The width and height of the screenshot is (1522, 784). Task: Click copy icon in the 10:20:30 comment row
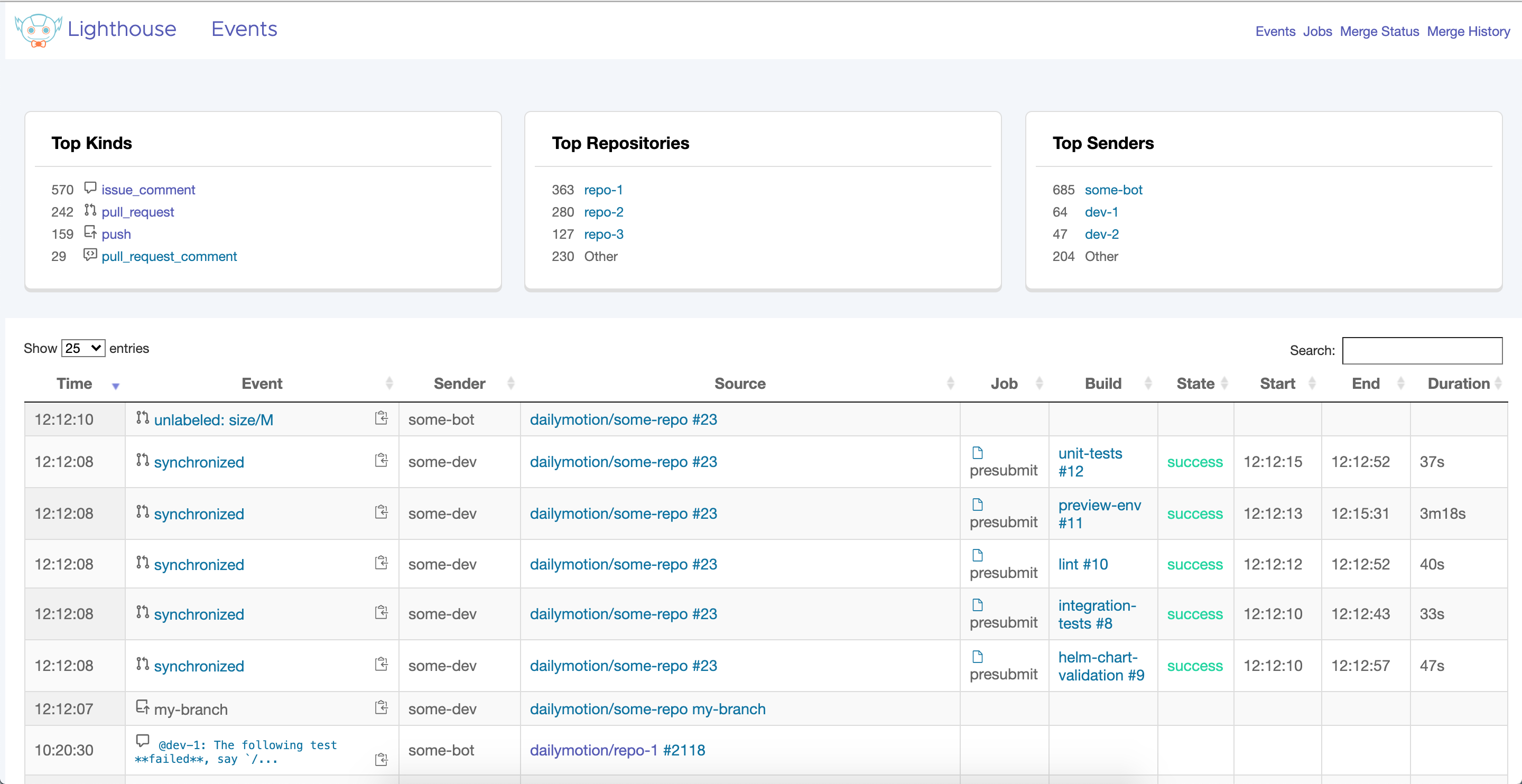[x=382, y=759]
